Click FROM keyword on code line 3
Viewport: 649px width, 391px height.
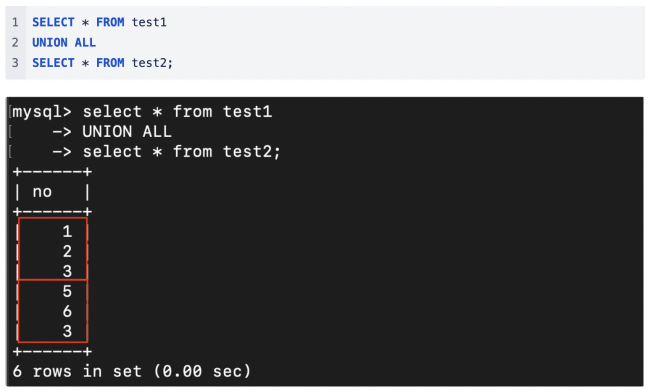point(110,62)
